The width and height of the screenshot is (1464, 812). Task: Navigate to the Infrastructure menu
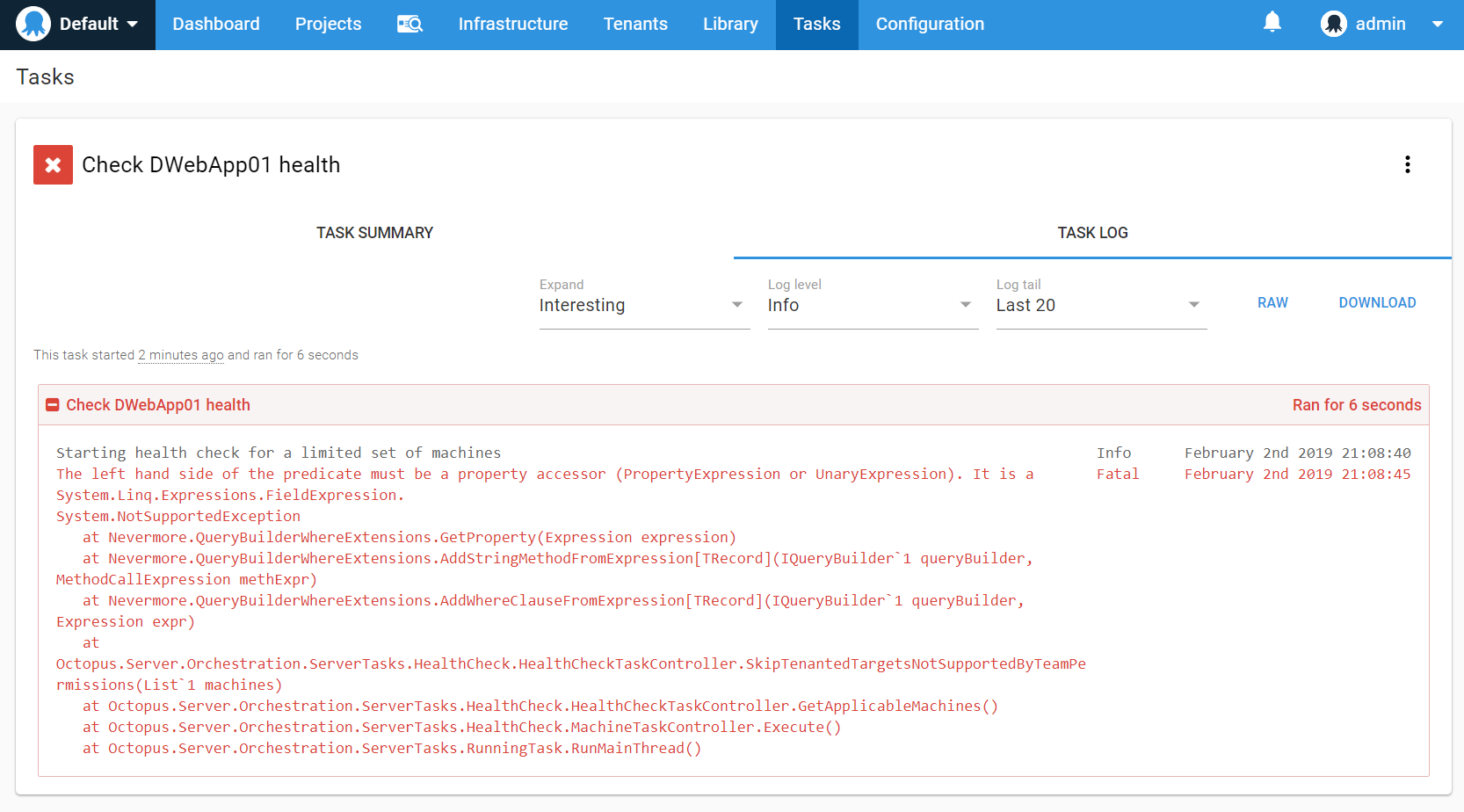pos(513,24)
